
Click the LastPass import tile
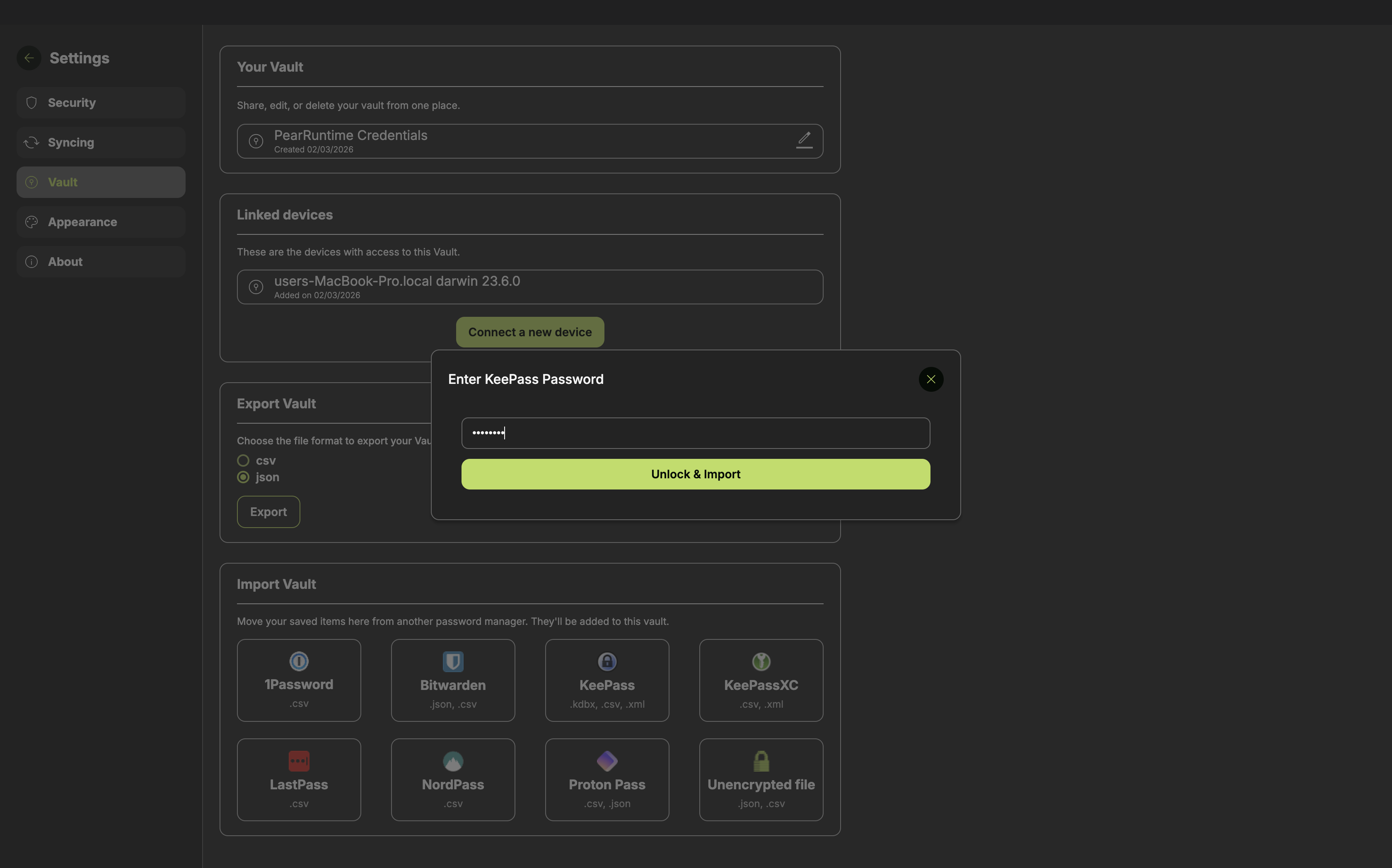tap(299, 780)
